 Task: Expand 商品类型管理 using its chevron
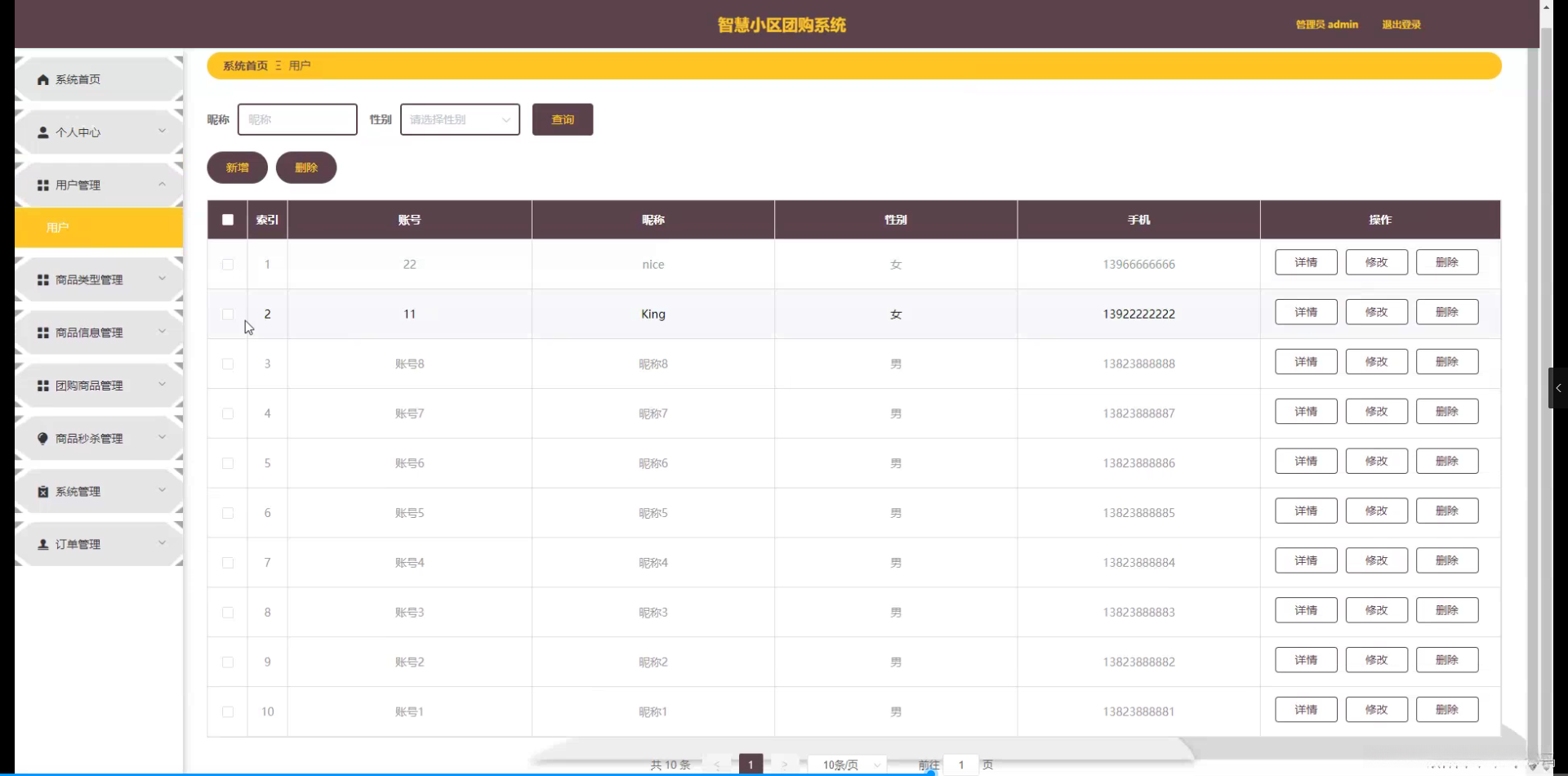162,278
